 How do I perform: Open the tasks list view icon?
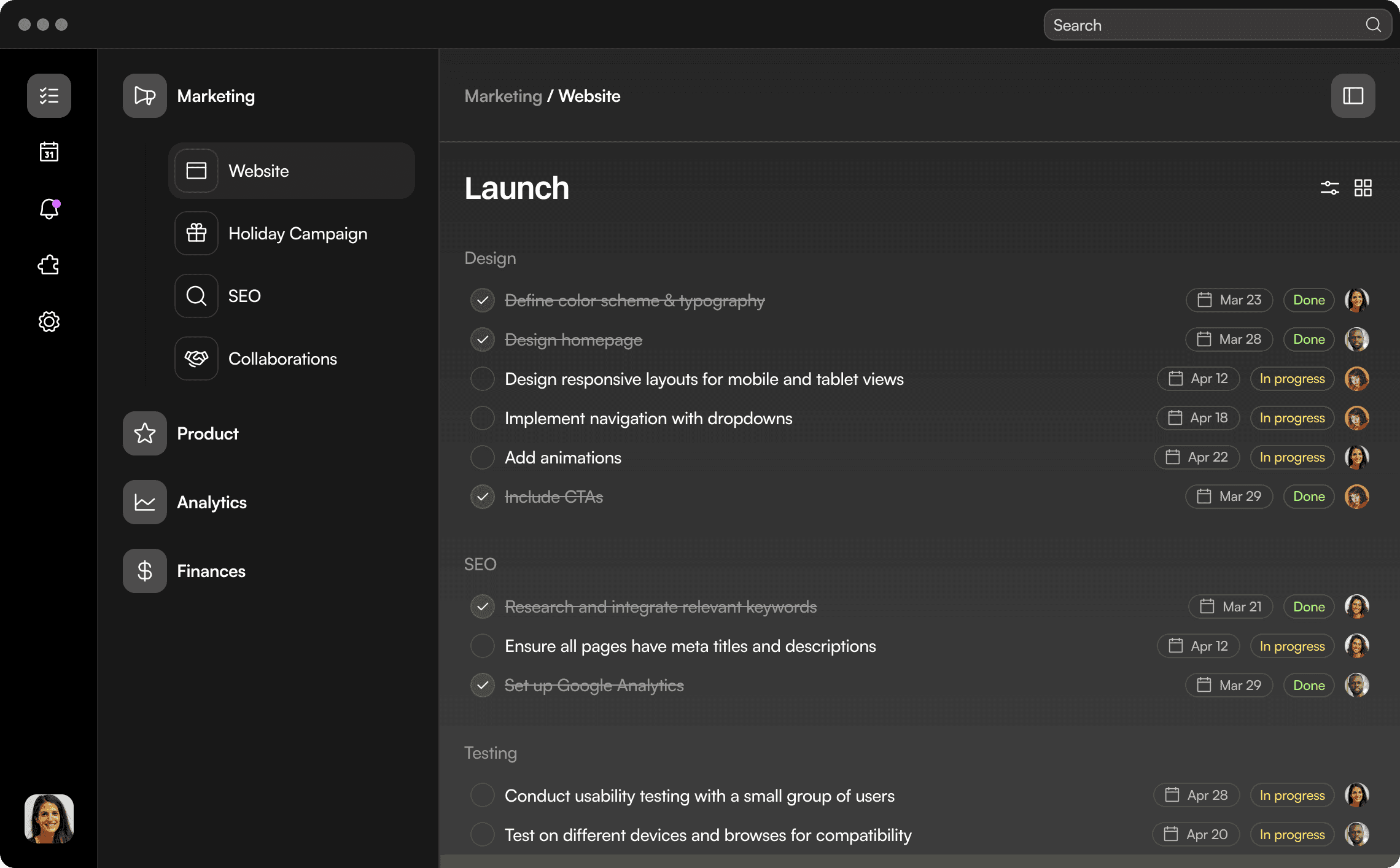tap(49, 96)
